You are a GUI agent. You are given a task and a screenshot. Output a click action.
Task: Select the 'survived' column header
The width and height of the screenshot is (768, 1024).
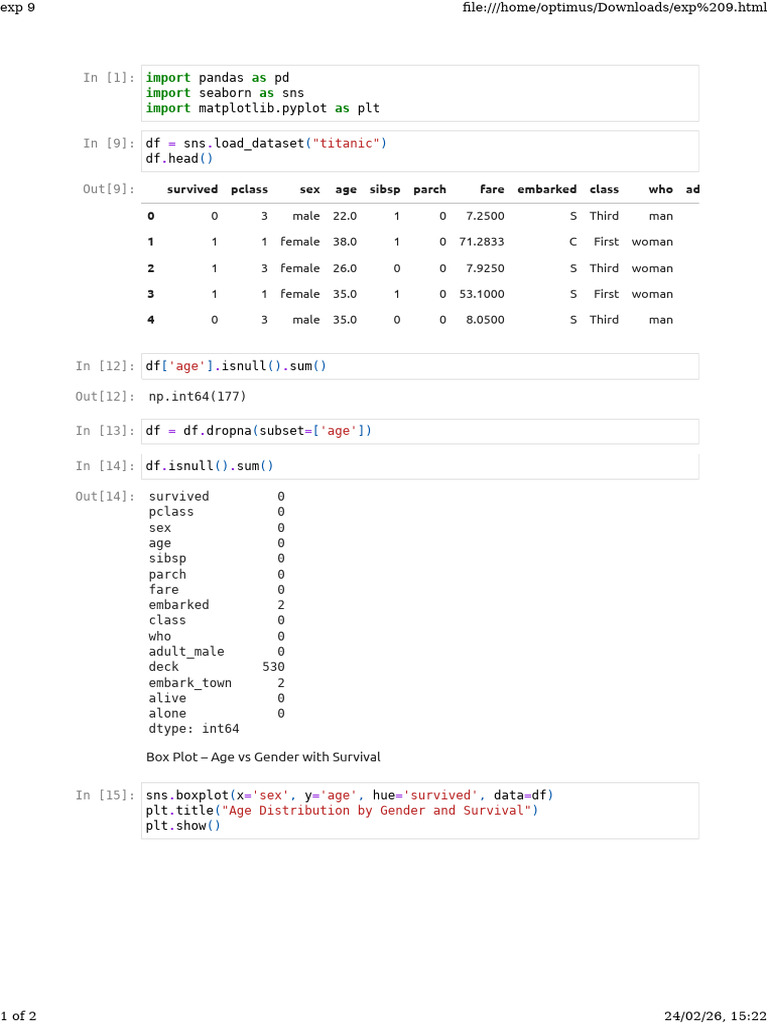click(x=192, y=189)
